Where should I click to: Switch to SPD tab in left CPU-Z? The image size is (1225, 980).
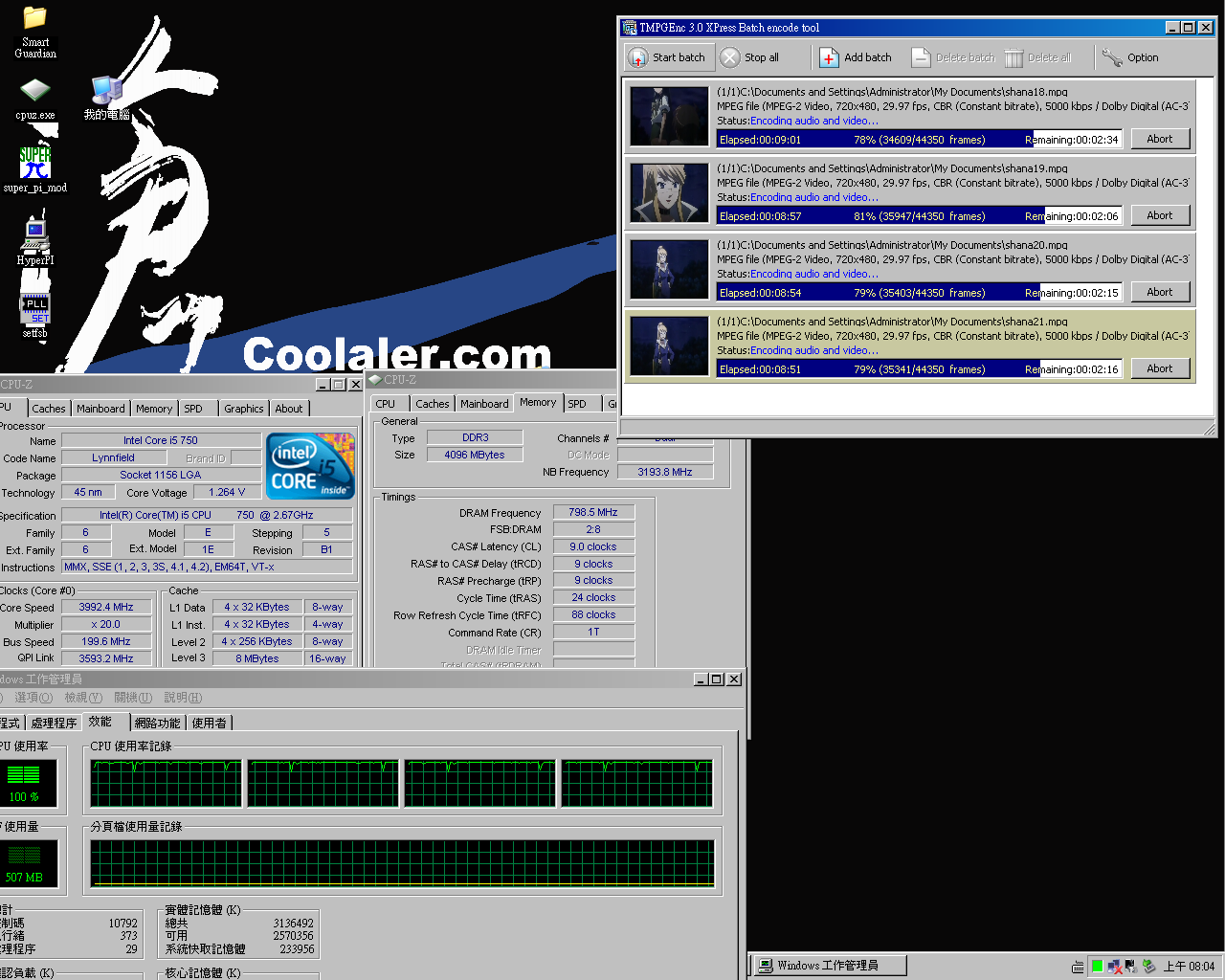click(x=193, y=409)
